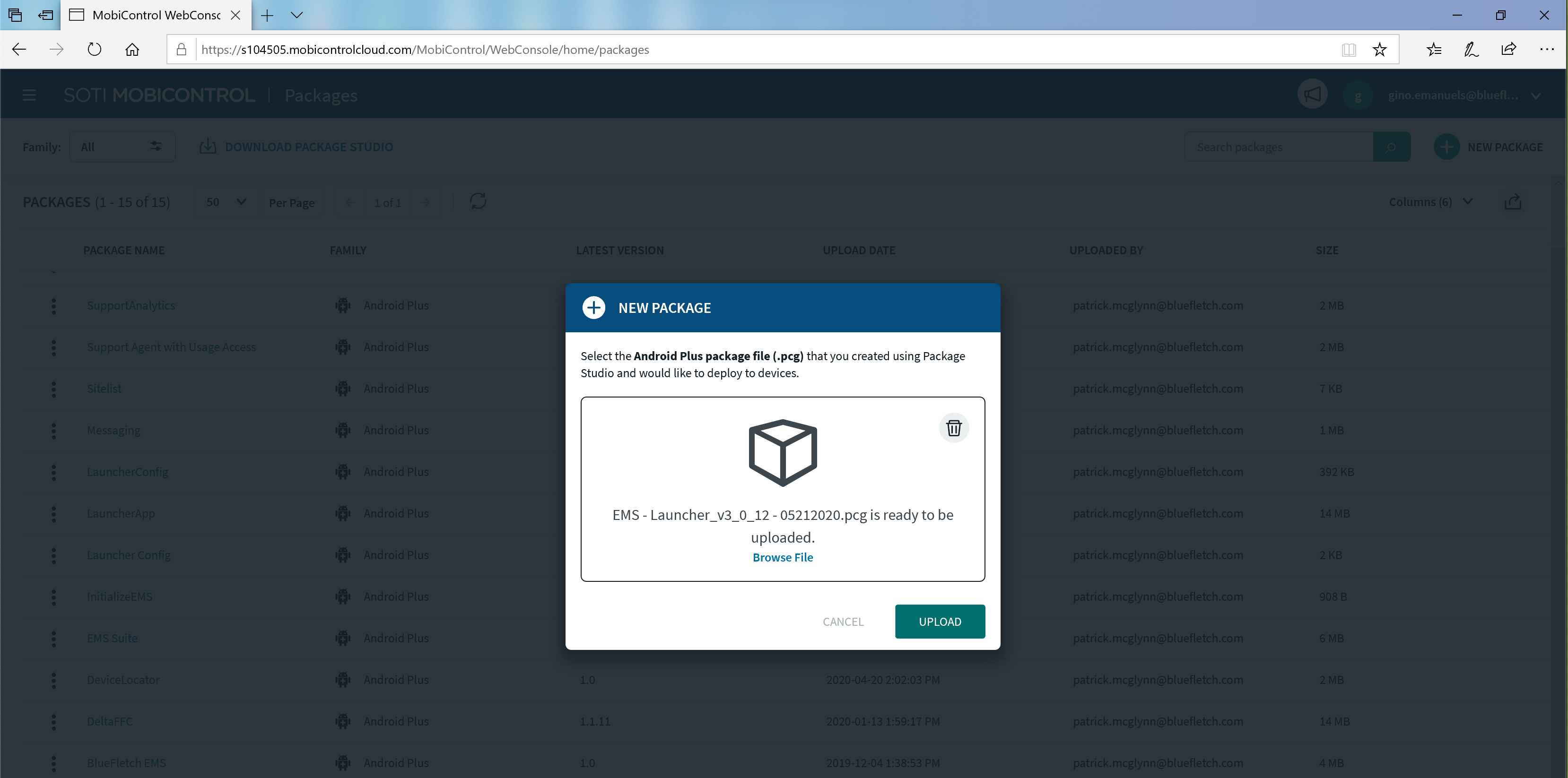Select the MobiControl WebConsole tab
The height and width of the screenshot is (778, 1568).
click(x=155, y=15)
